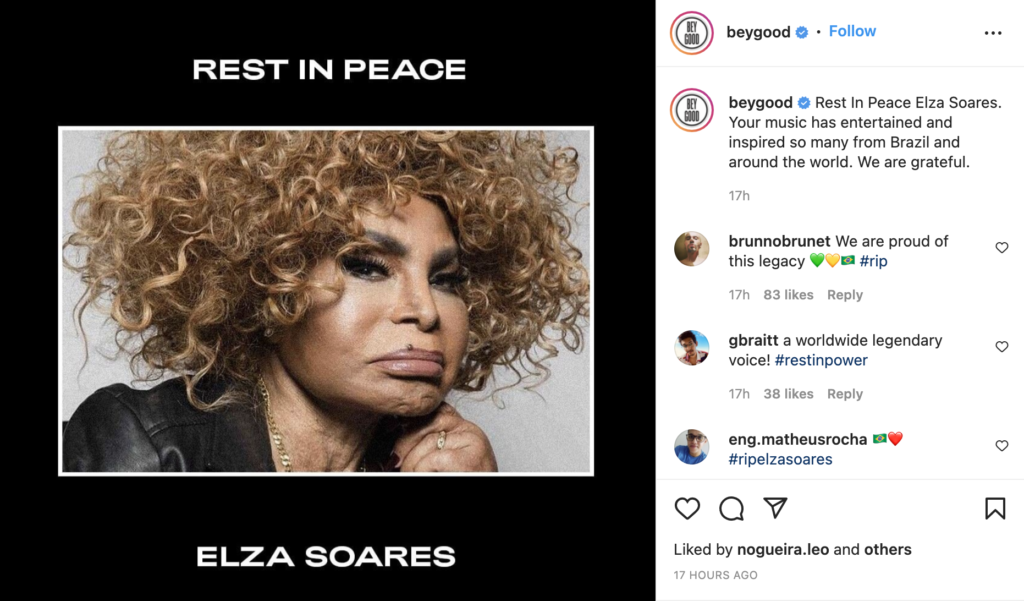This screenshot has height=601, width=1024.
Task: Reply to brunnobrunet's comment
Action: tap(845, 295)
